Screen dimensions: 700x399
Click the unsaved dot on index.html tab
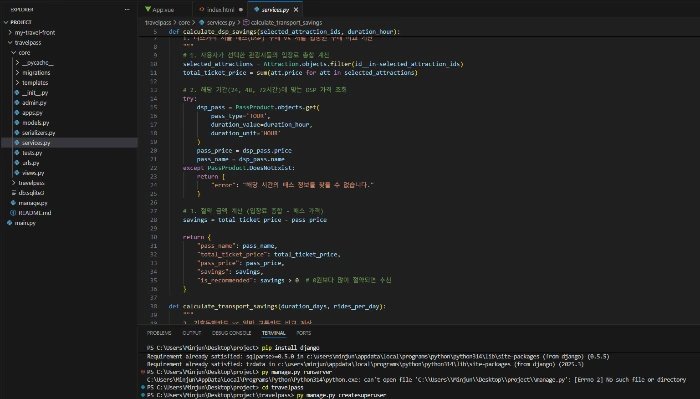pos(241,9)
